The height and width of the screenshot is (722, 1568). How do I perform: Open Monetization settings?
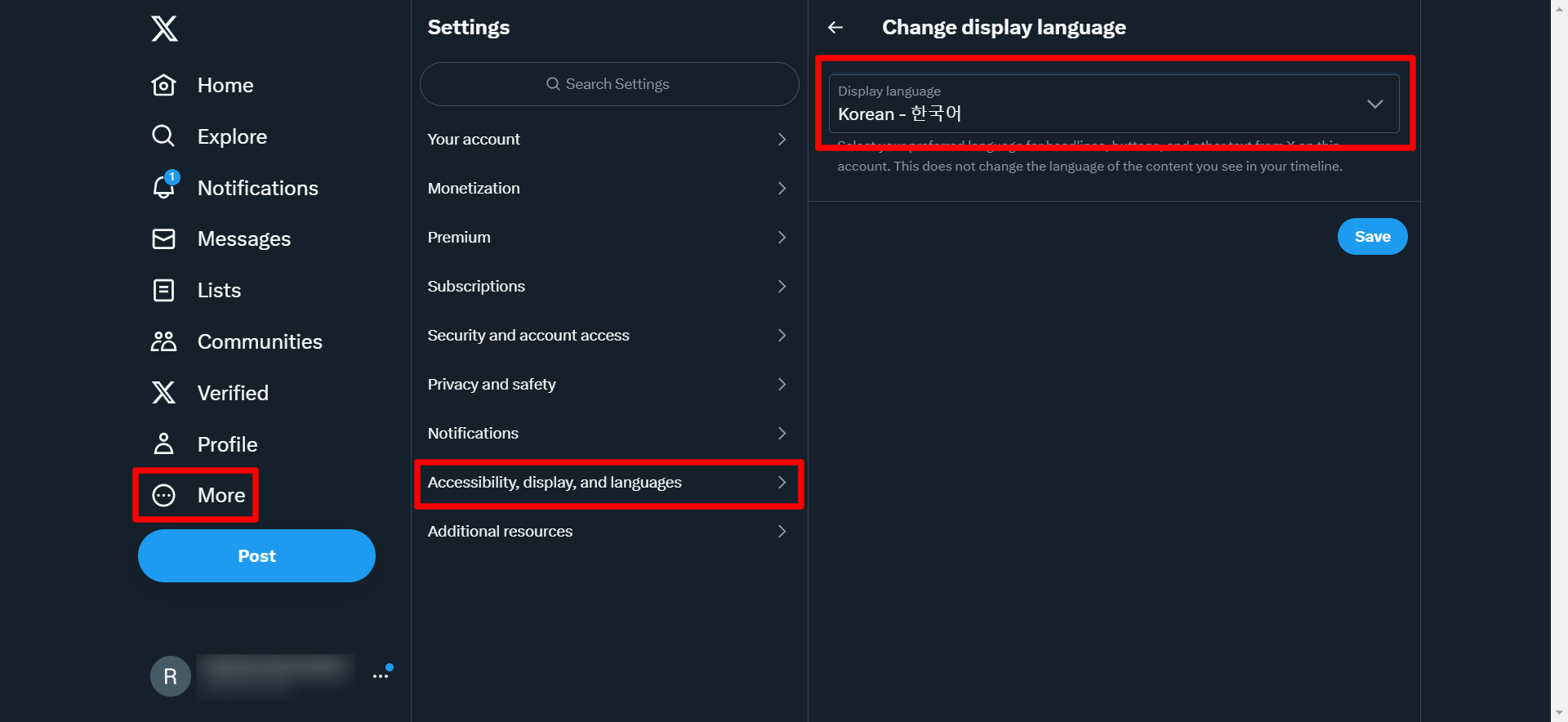tap(608, 189)
